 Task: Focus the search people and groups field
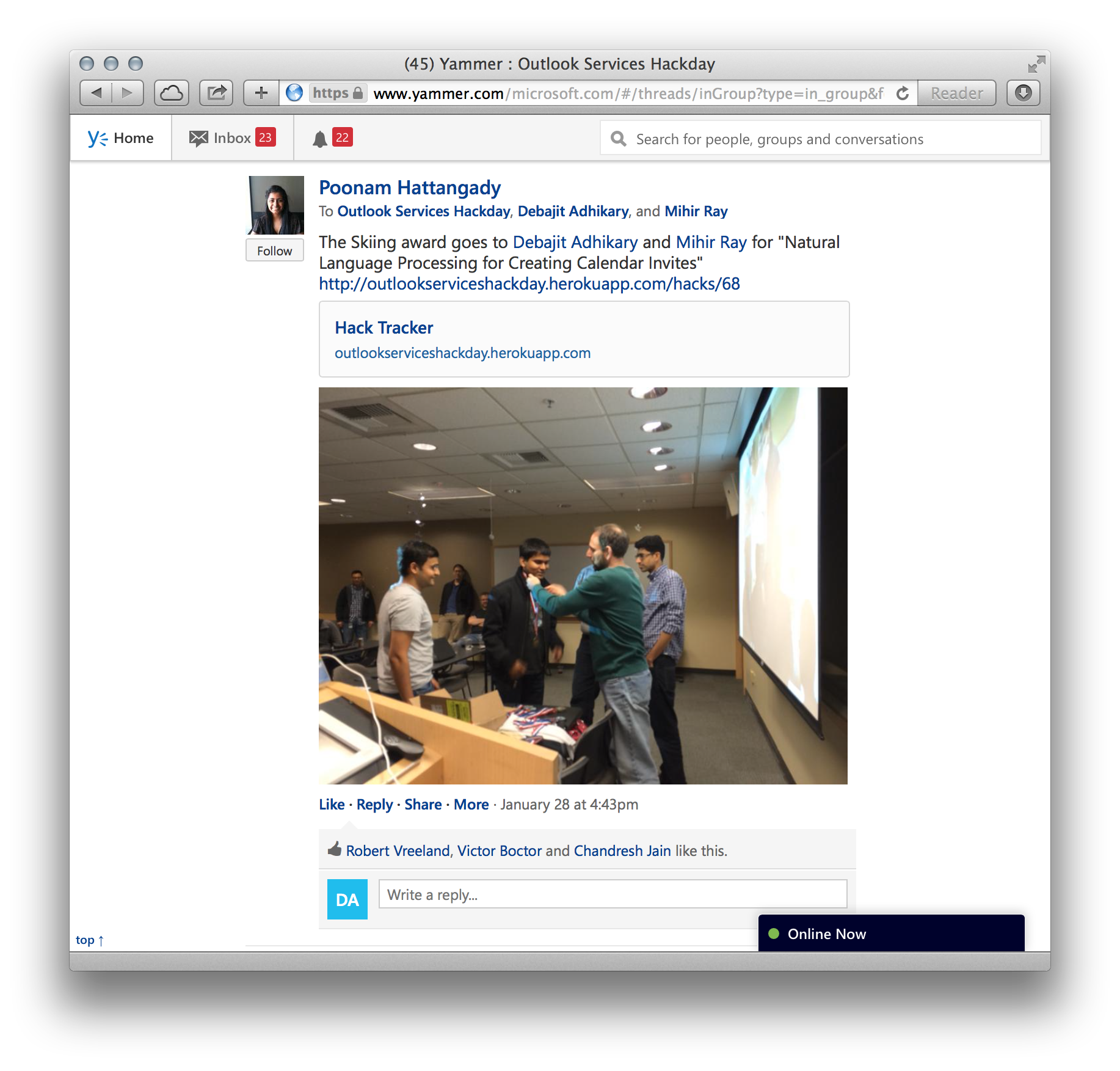coord(820,139)
